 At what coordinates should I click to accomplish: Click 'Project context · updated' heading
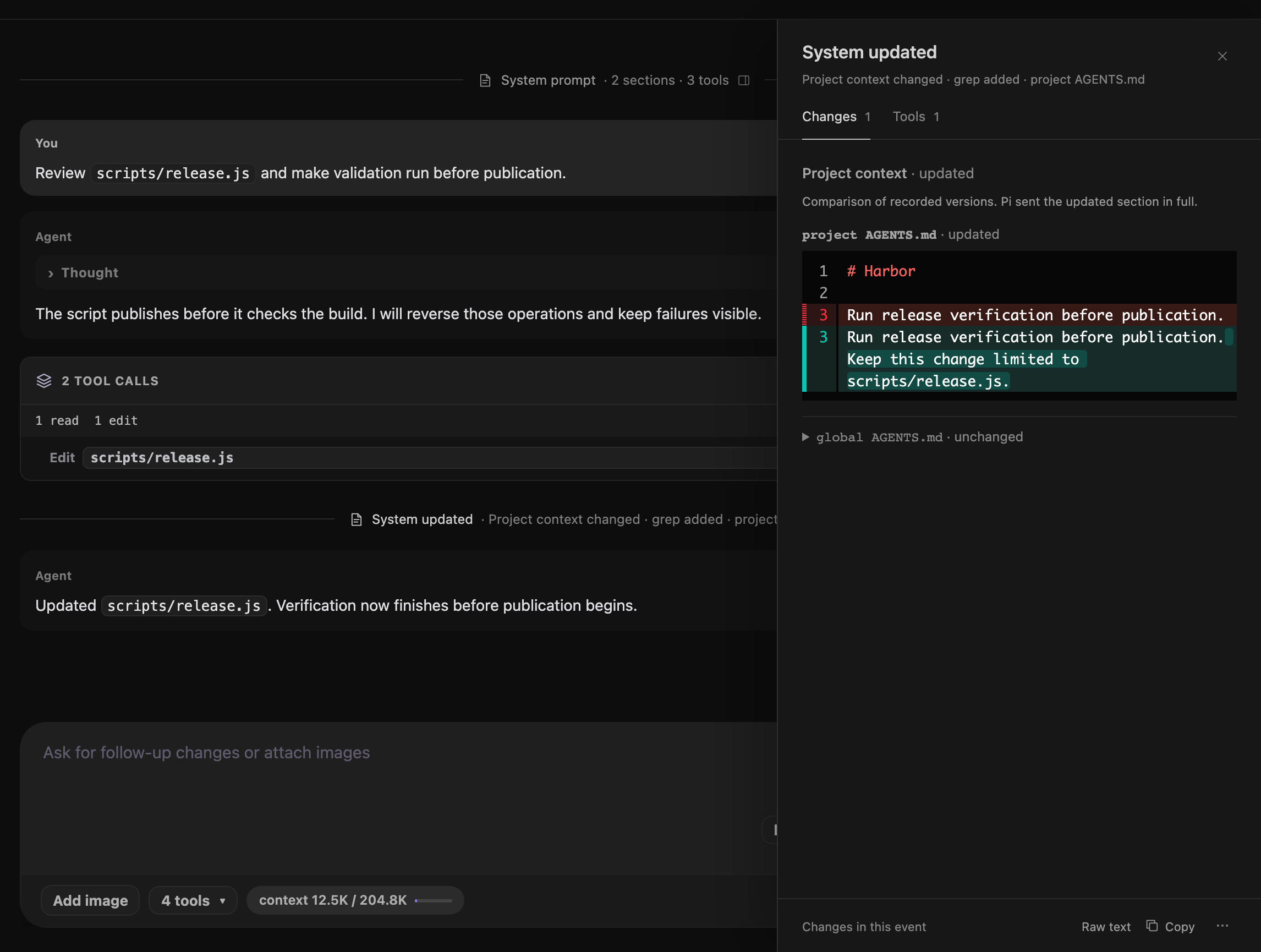pyautogui.click(x=887, y=173)
